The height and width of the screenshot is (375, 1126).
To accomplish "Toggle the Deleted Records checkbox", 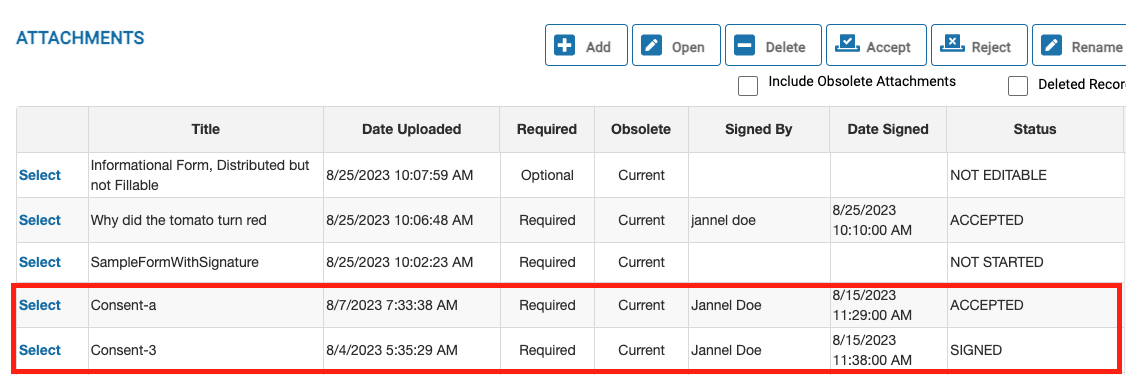I will (x=1018, y=85).
